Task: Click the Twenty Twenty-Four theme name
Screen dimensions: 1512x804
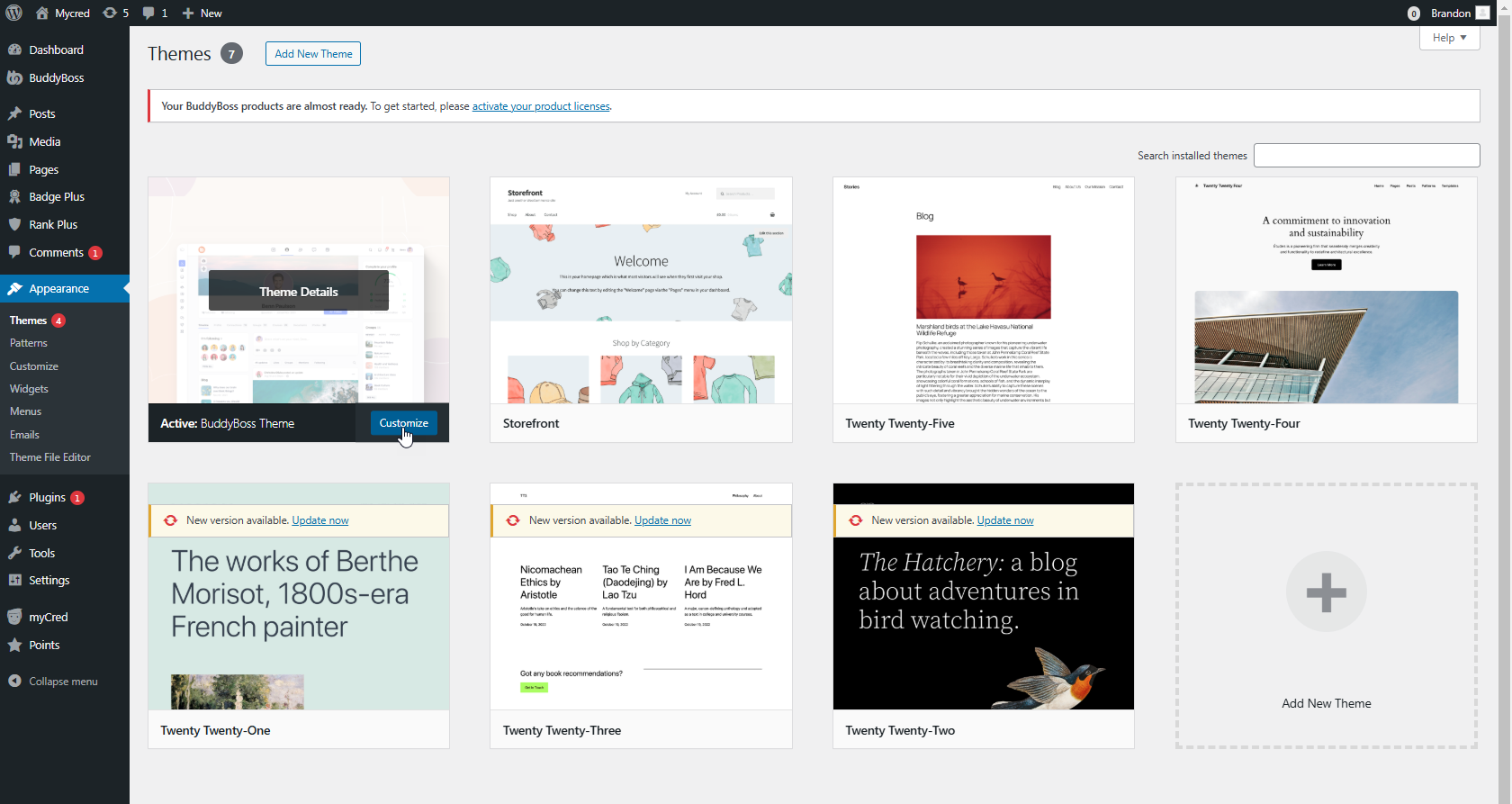Action: point(1244,423)
